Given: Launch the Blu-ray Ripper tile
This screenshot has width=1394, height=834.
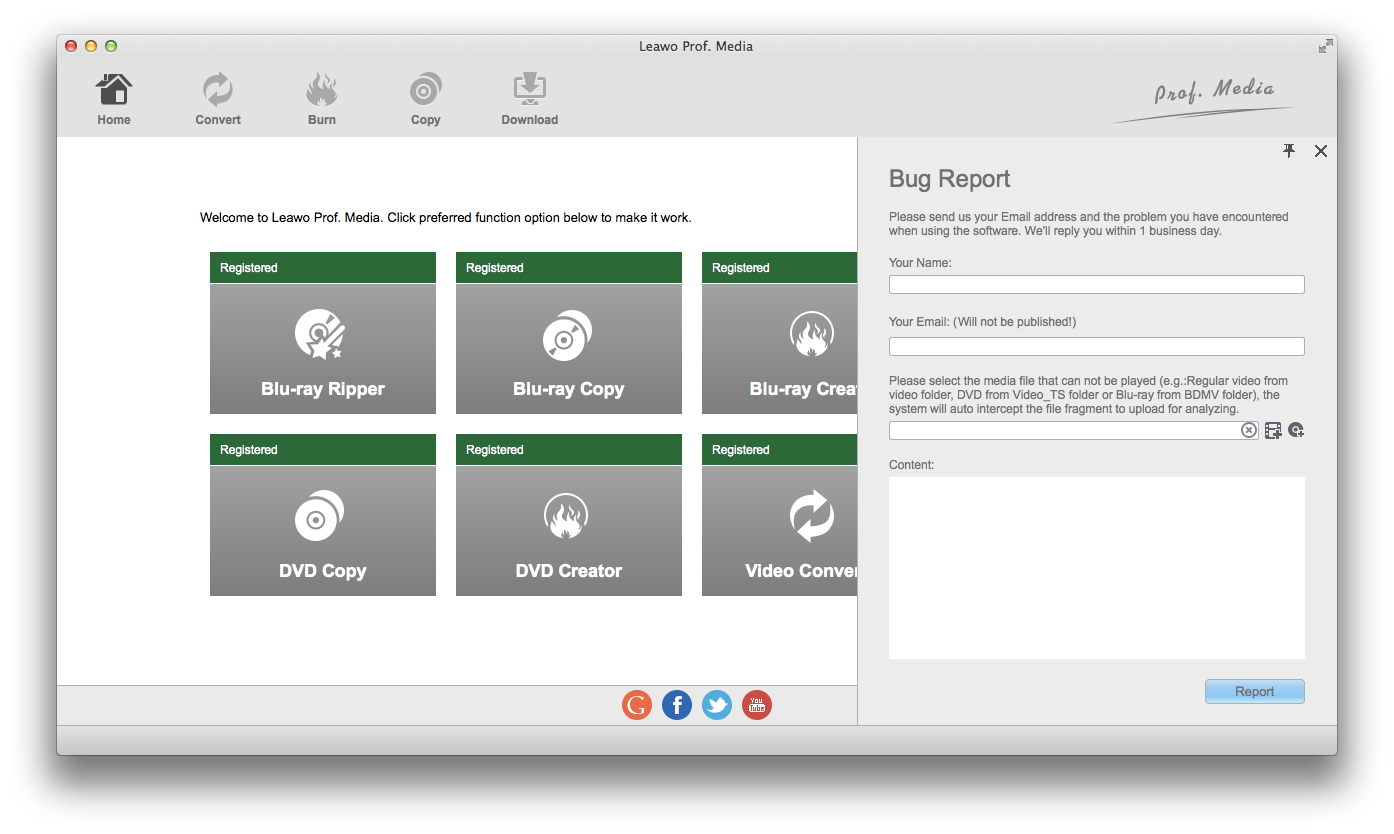Looking at the screenshot, I should (323, 348).
